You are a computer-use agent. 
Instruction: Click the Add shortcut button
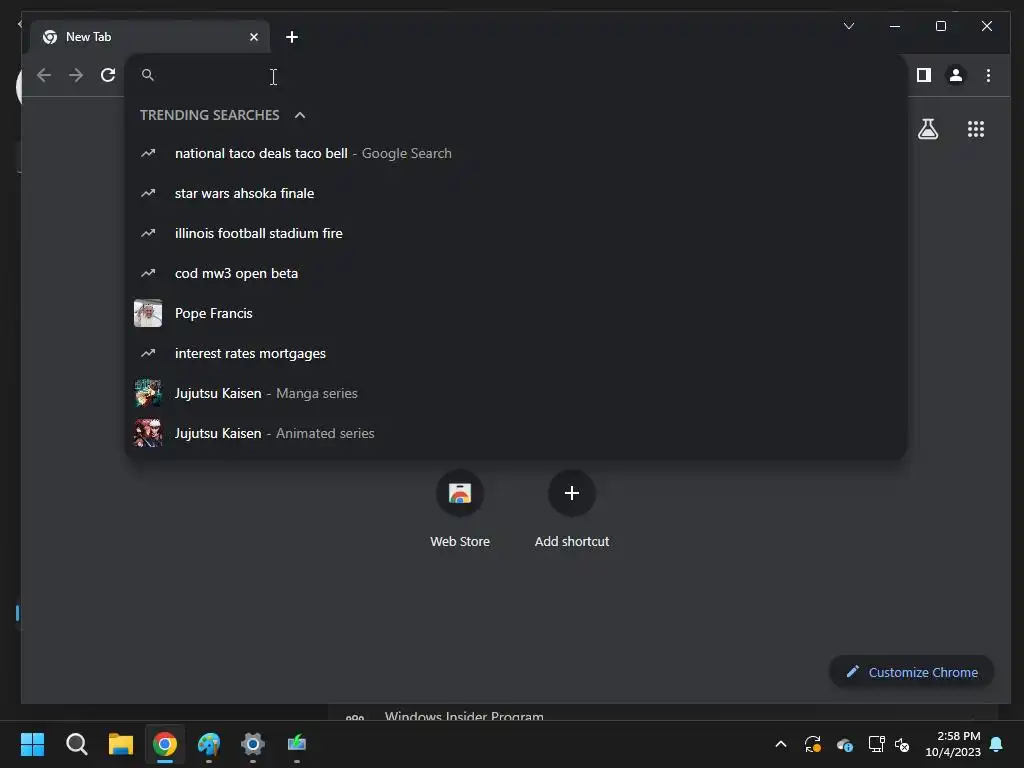[x=571, y=510]
